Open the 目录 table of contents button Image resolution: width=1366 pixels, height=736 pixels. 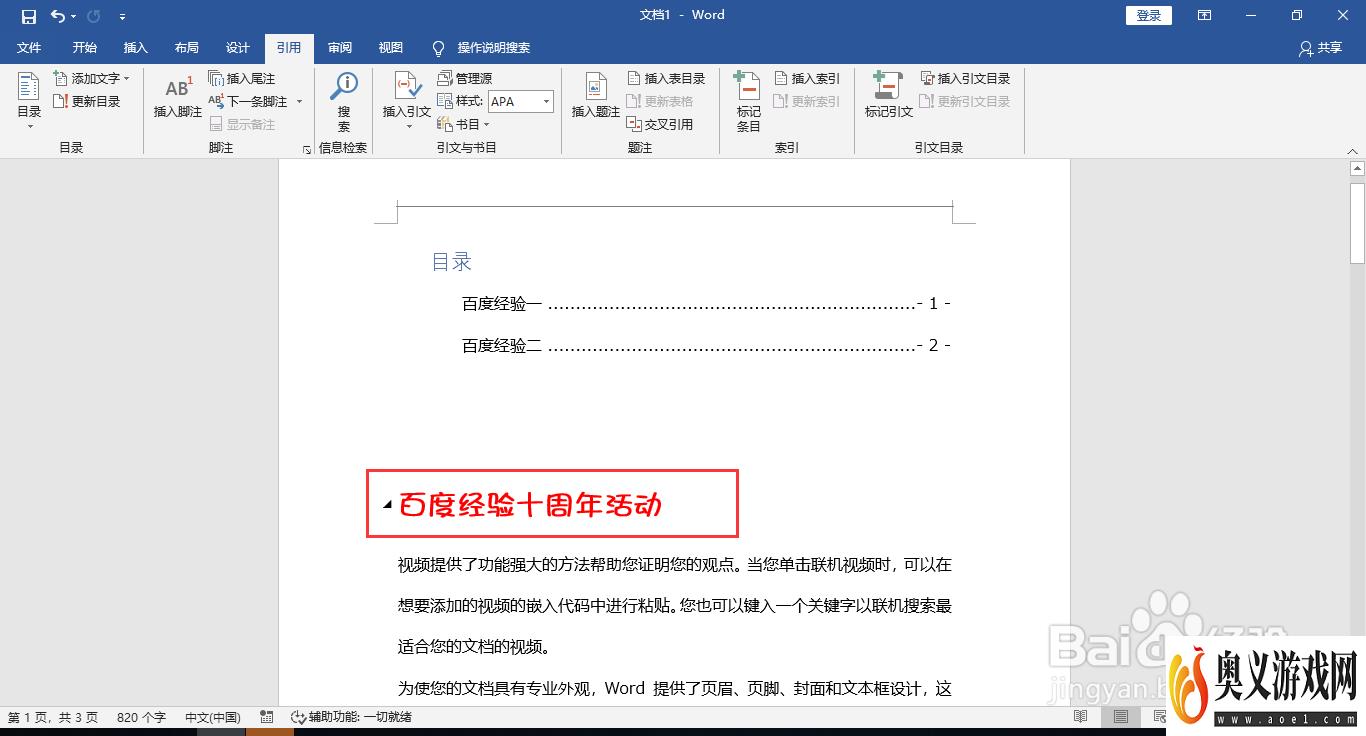pyautogui.click(x=29, y=100)
